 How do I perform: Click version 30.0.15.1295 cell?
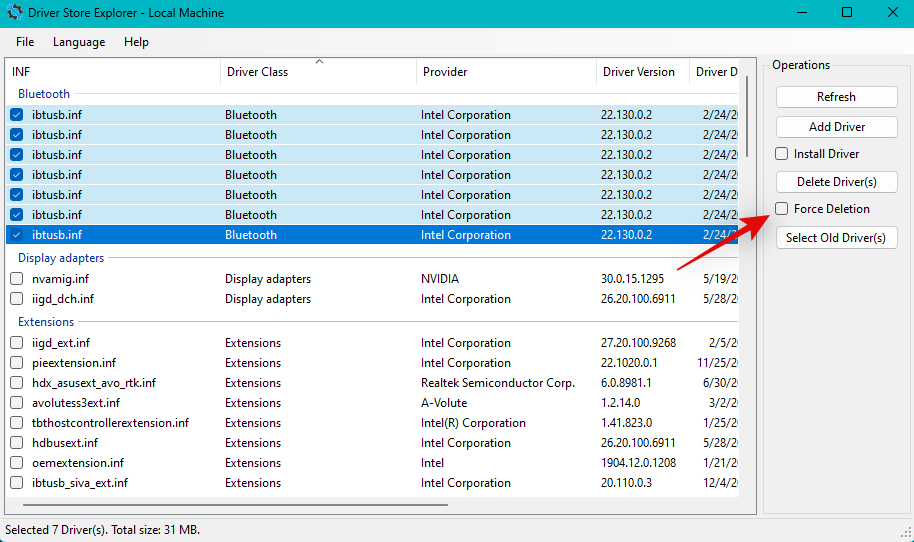tap(632, 279)
